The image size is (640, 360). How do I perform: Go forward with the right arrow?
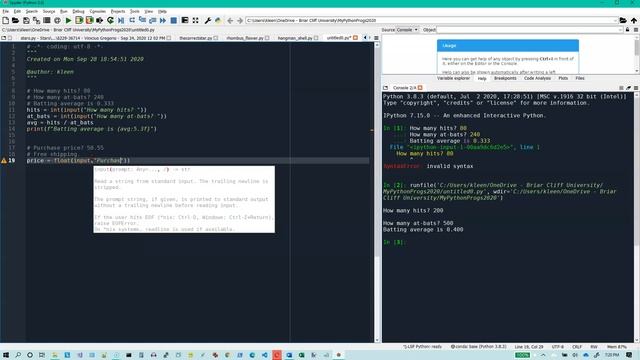point(240,20)
